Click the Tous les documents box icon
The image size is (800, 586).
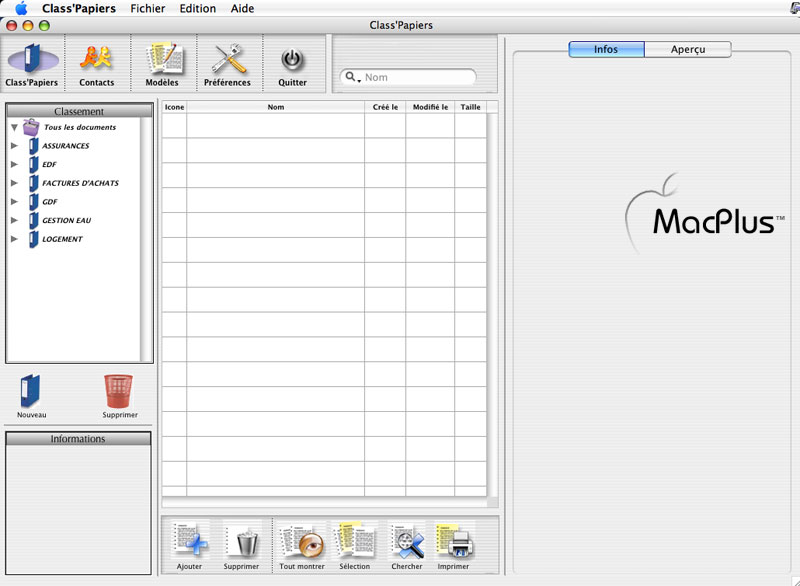pos(31,127)
